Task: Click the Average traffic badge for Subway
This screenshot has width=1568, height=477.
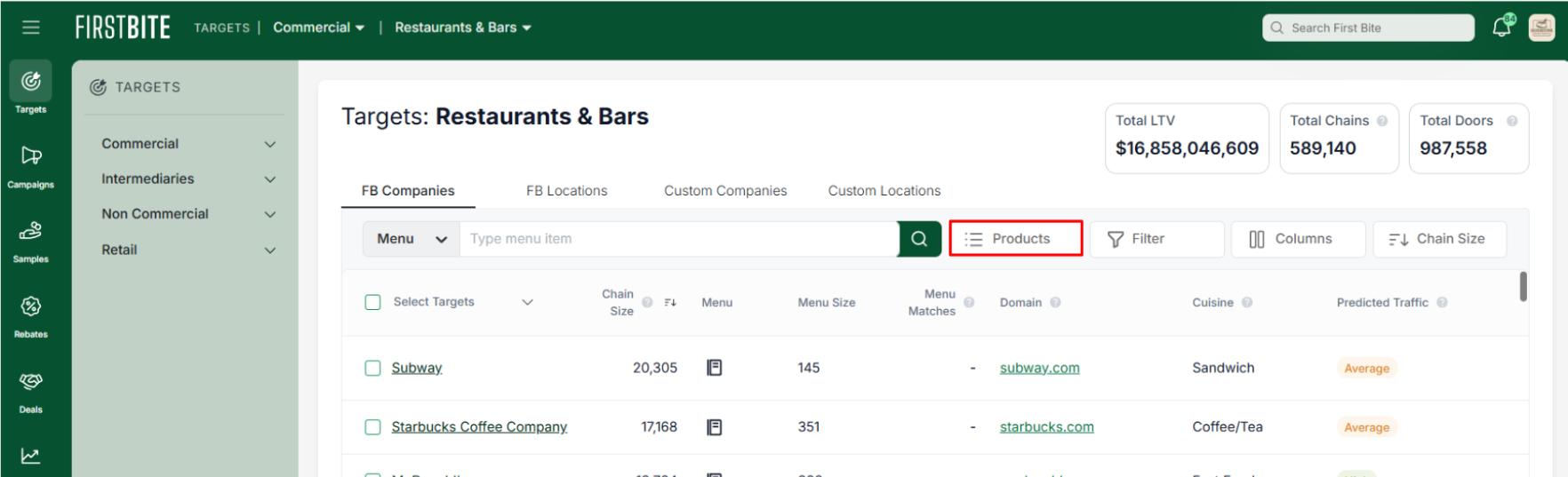Action: coord(1367,369)
